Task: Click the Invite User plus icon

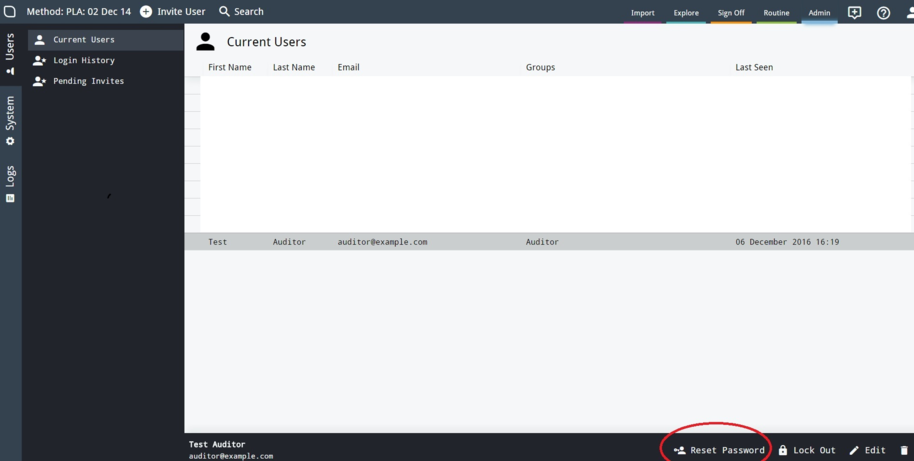Action: 146,12
